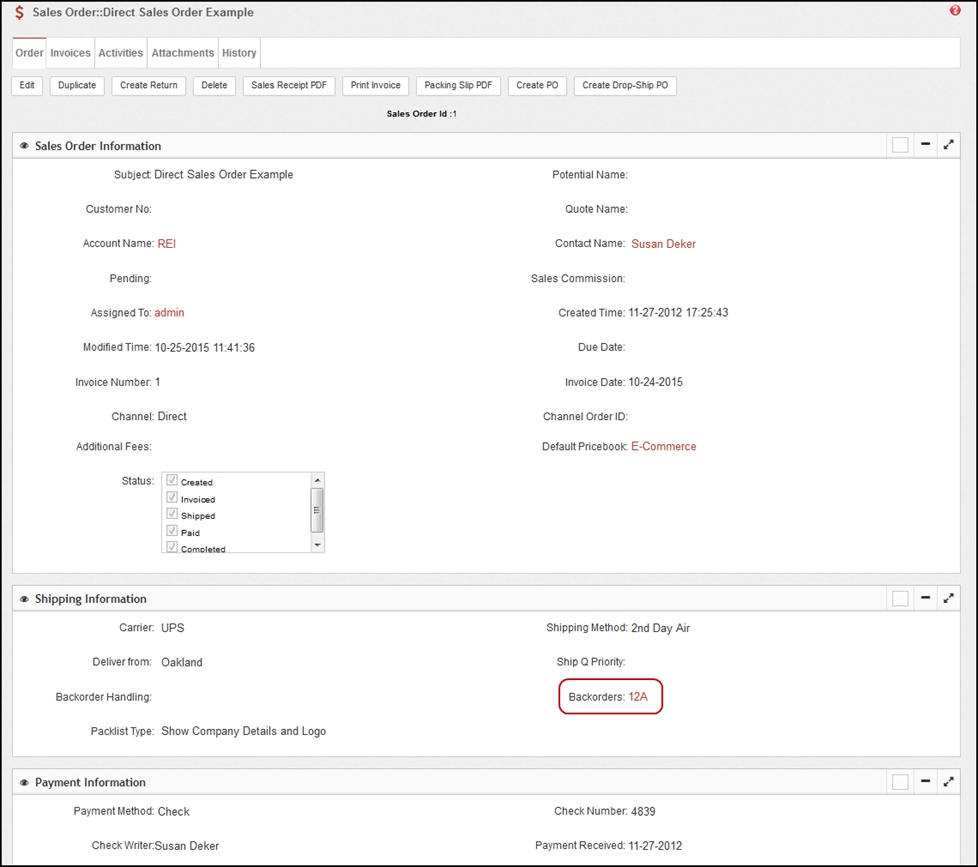Switch to the Order tab

(x=29, y=53)
